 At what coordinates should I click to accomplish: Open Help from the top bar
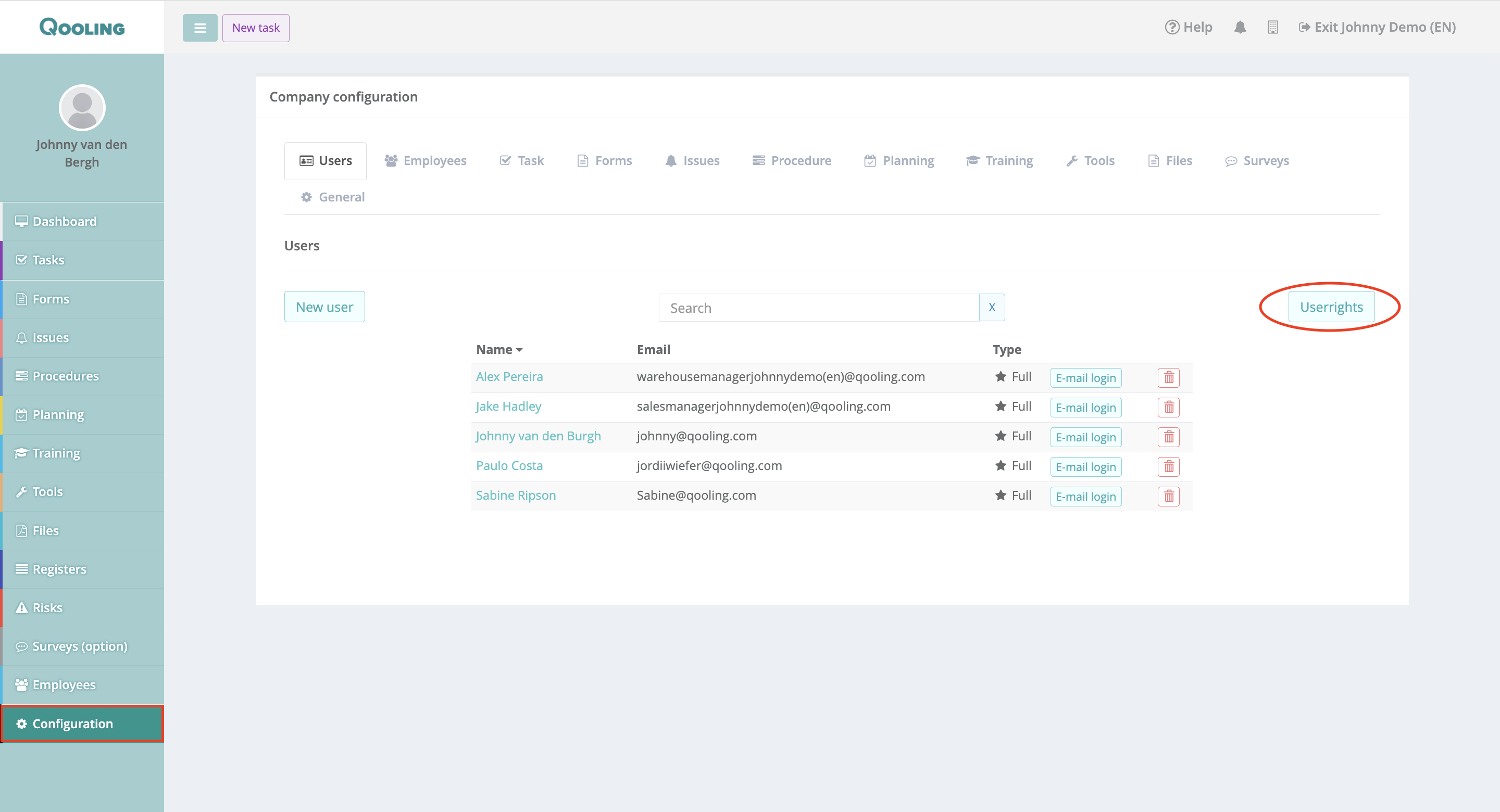coord(1188,28)
